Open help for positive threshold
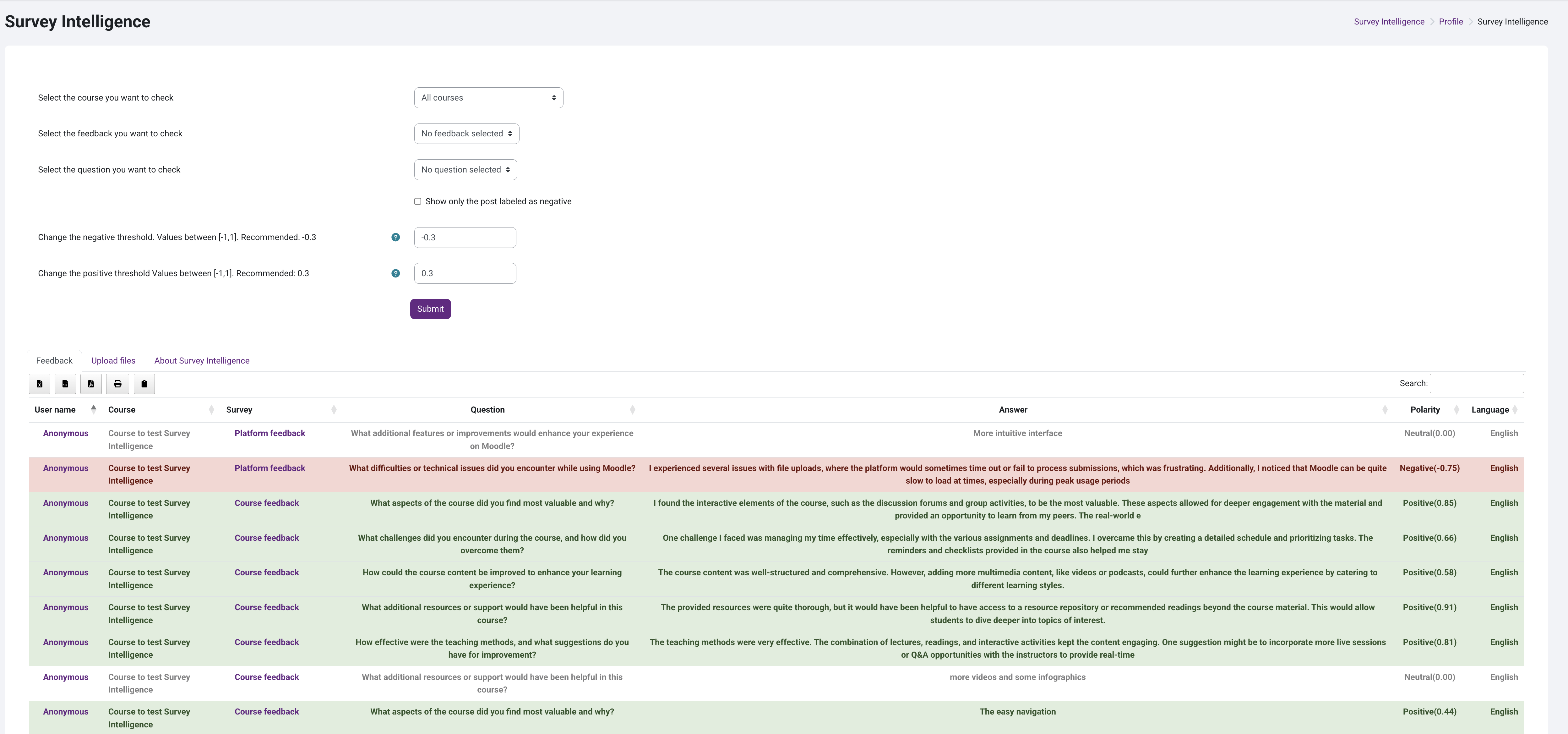The height and width of the screenshot is (734, 1568). pos(396,273)
